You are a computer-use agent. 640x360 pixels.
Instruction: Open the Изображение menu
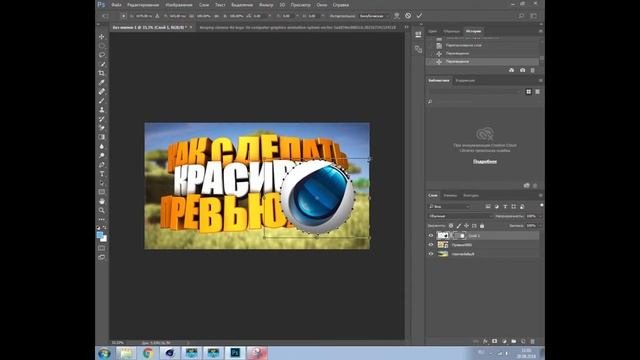click(179, 5)
